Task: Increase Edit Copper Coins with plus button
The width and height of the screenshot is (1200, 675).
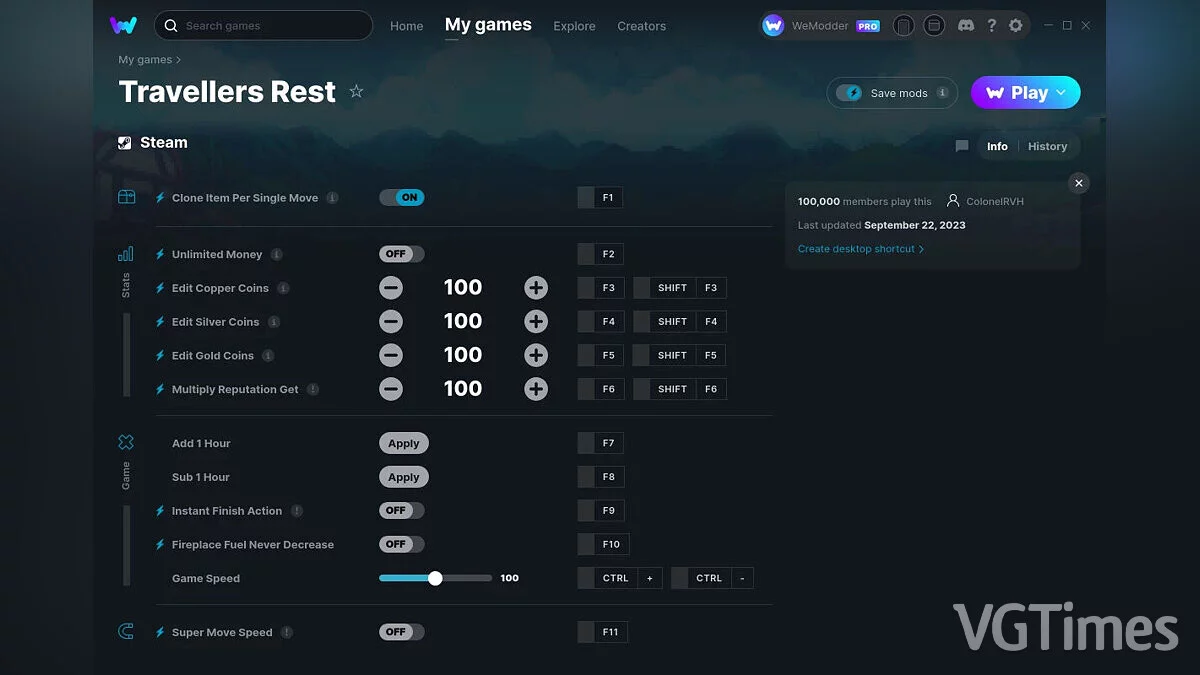Action: 536,288
